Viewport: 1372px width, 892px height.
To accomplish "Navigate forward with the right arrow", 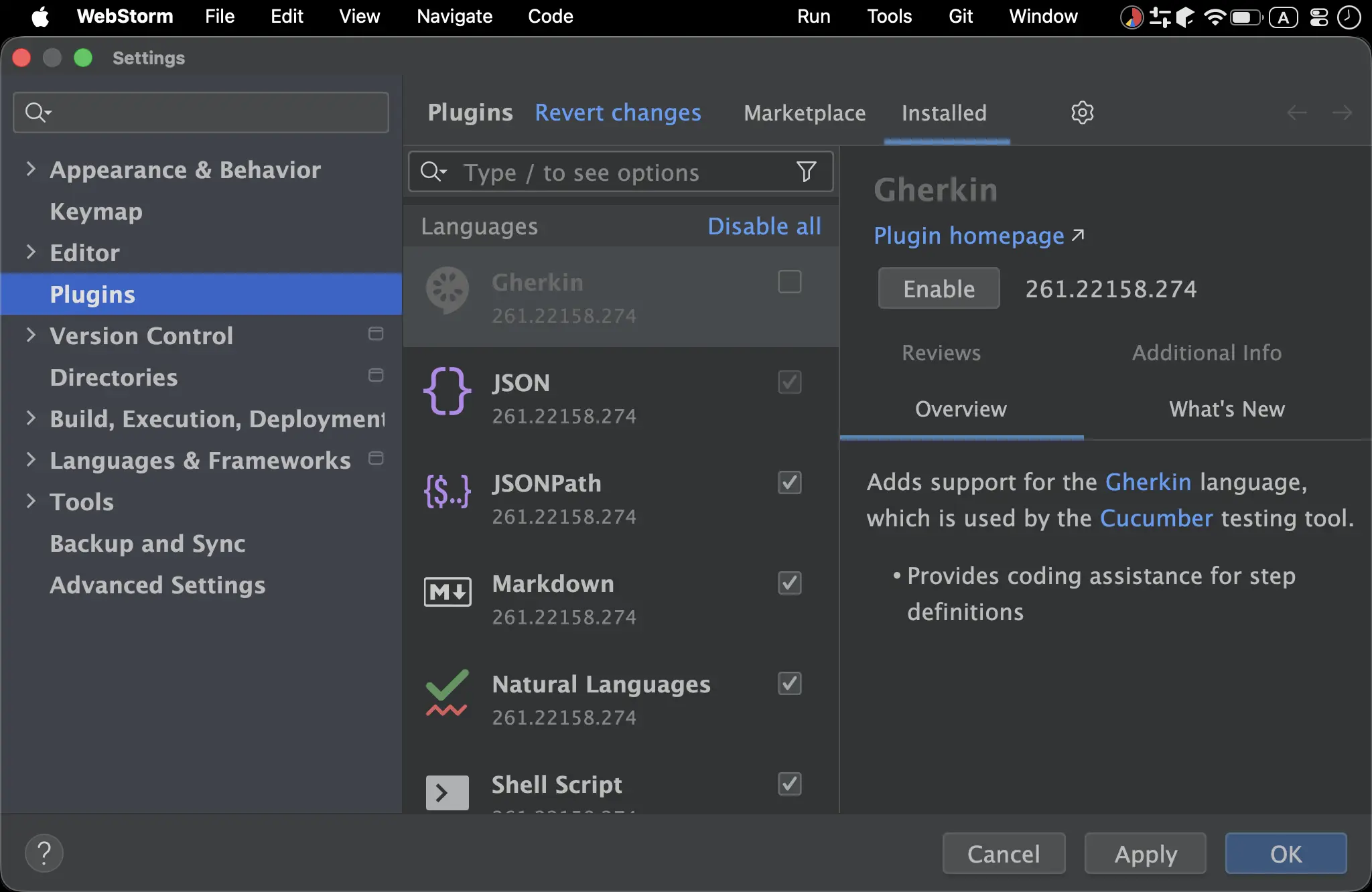I will (1342, 113).
